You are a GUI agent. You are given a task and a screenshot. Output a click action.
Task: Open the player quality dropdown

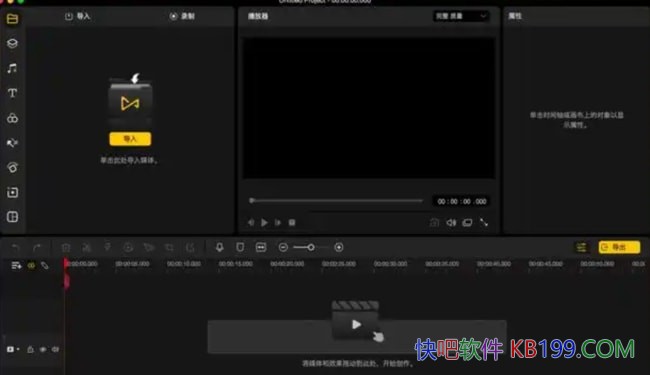[461, 16]
